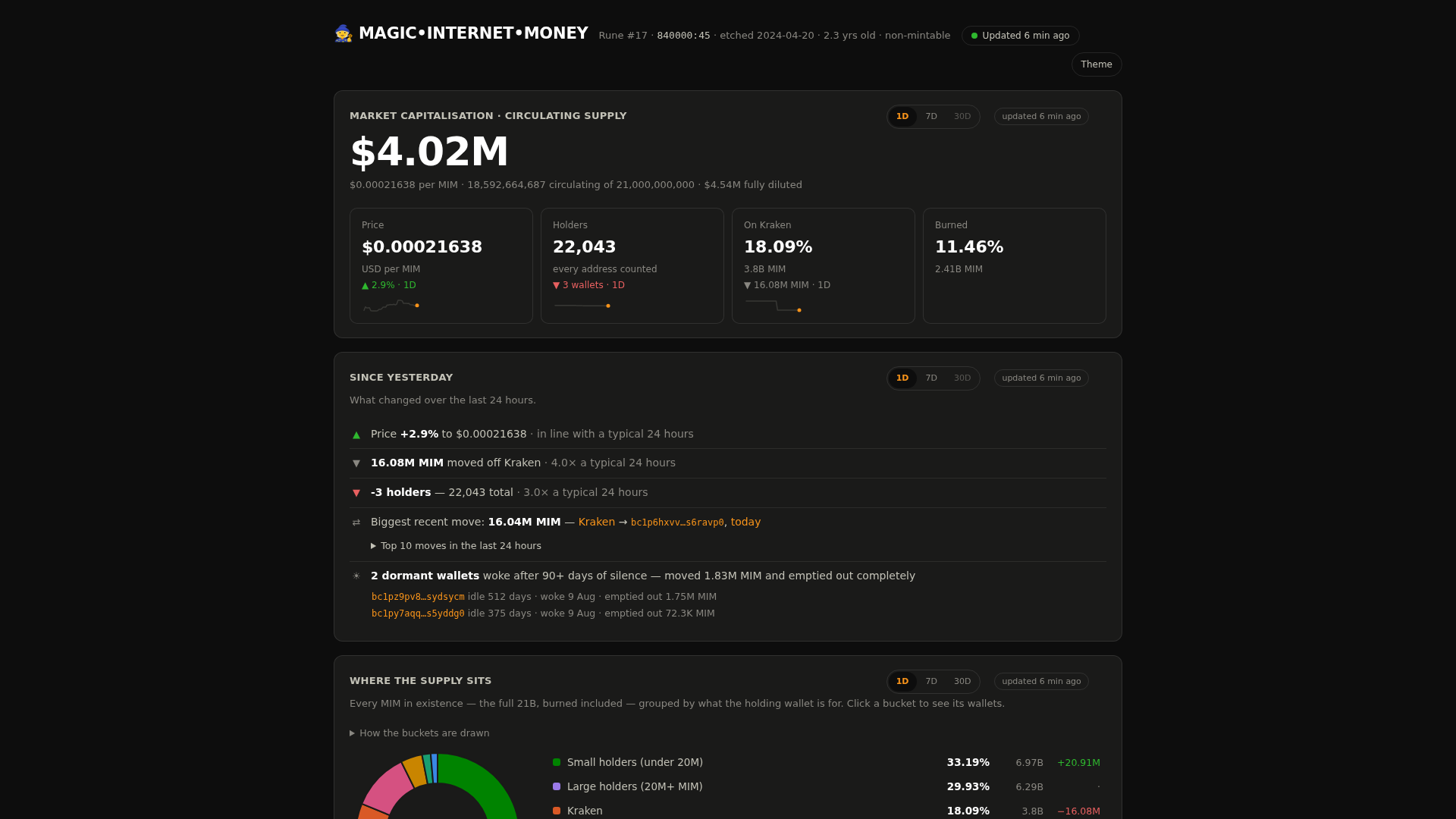
Task: Click the 18.09% value in the On Kraken card
Action: (778, 247)
